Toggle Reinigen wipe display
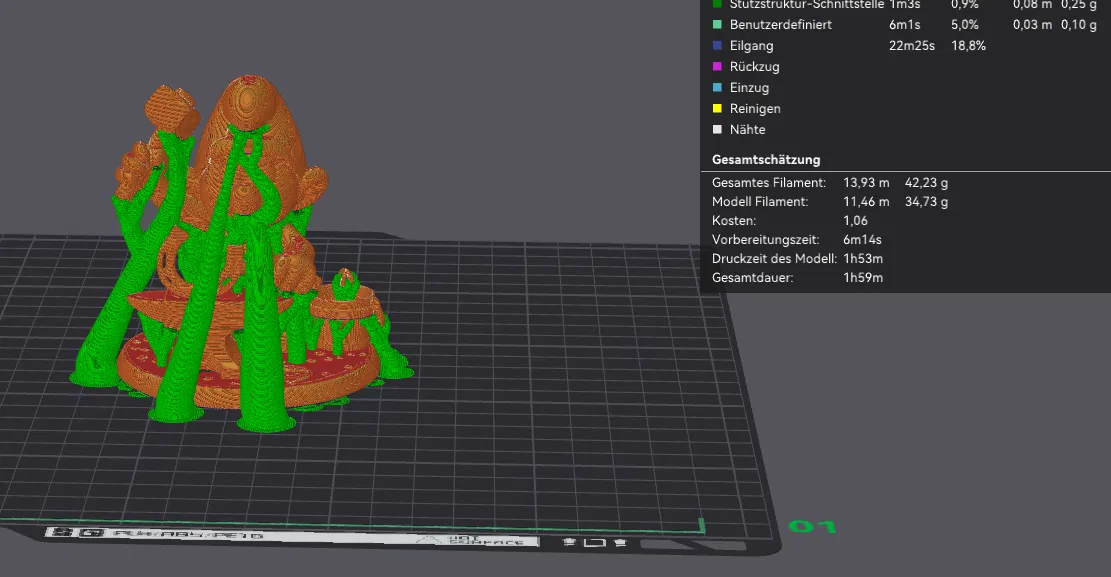The image size is (1111, 577). coord(755,108)
